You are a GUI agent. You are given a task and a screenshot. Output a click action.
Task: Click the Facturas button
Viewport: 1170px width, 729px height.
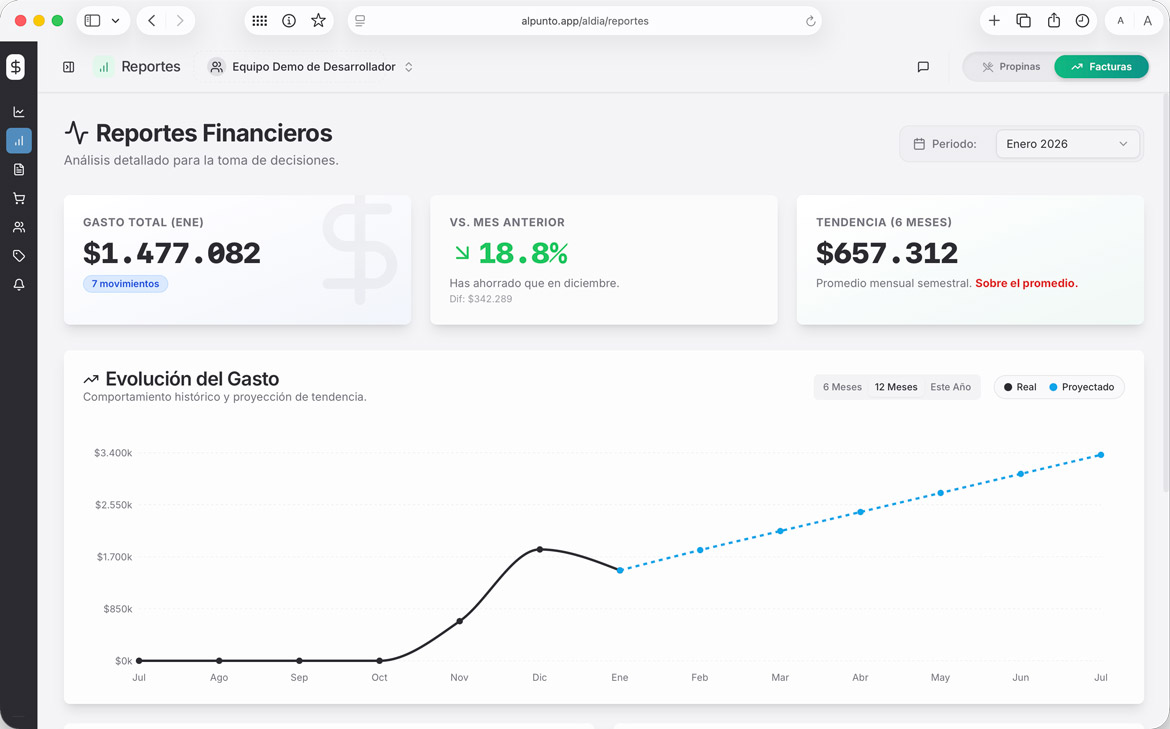tap(1101, 66)
